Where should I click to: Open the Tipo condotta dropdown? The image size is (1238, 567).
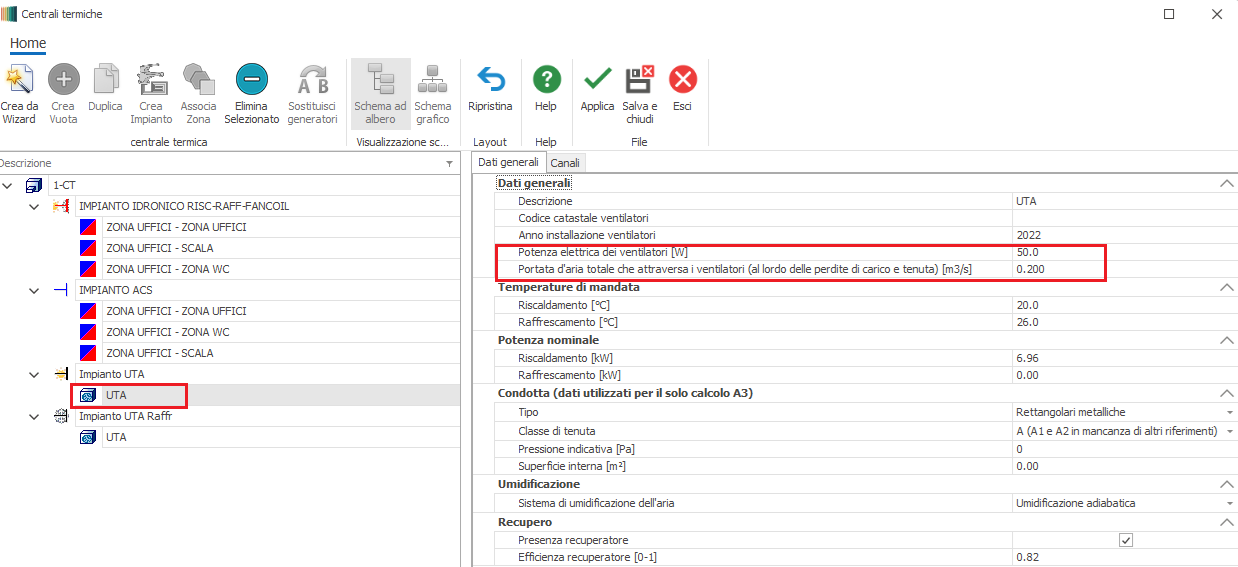tap(1228, 412)
